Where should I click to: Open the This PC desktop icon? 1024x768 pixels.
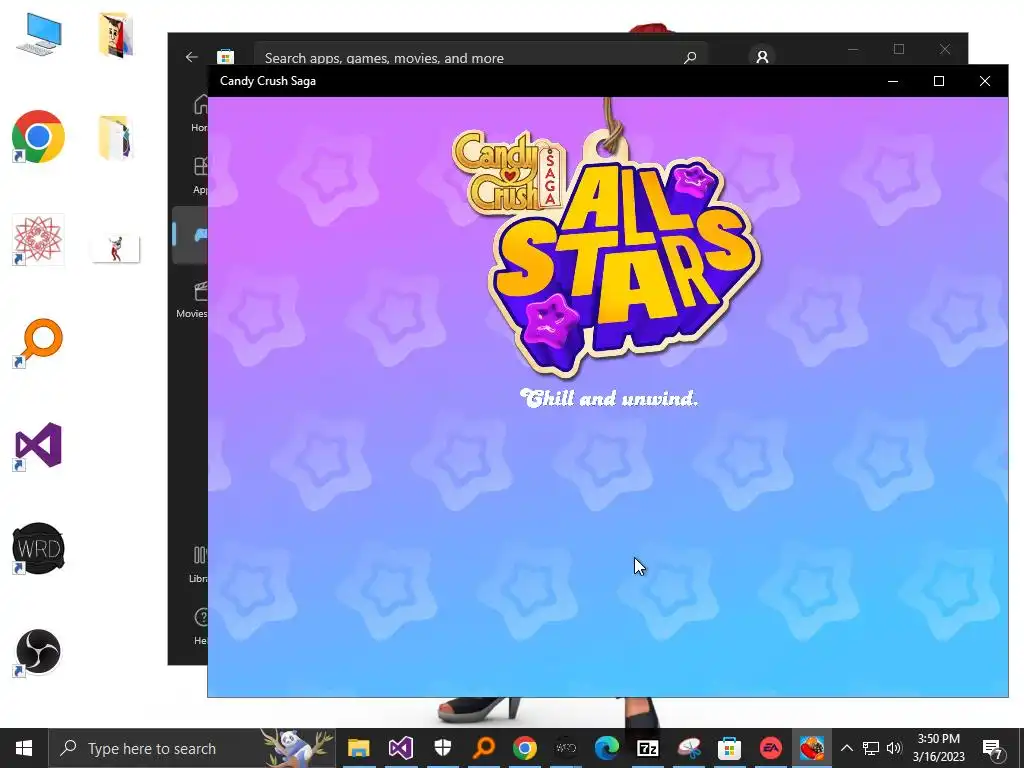pos(39,34)
